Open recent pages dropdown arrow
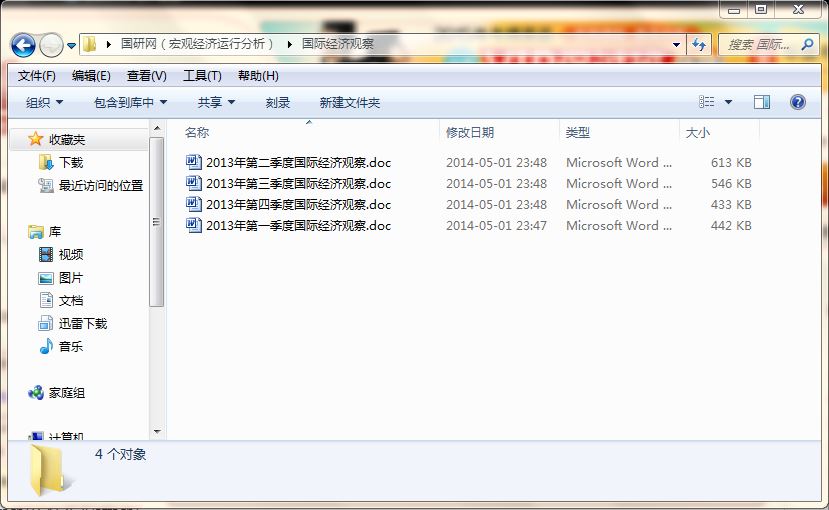 [x=71, y=46]
